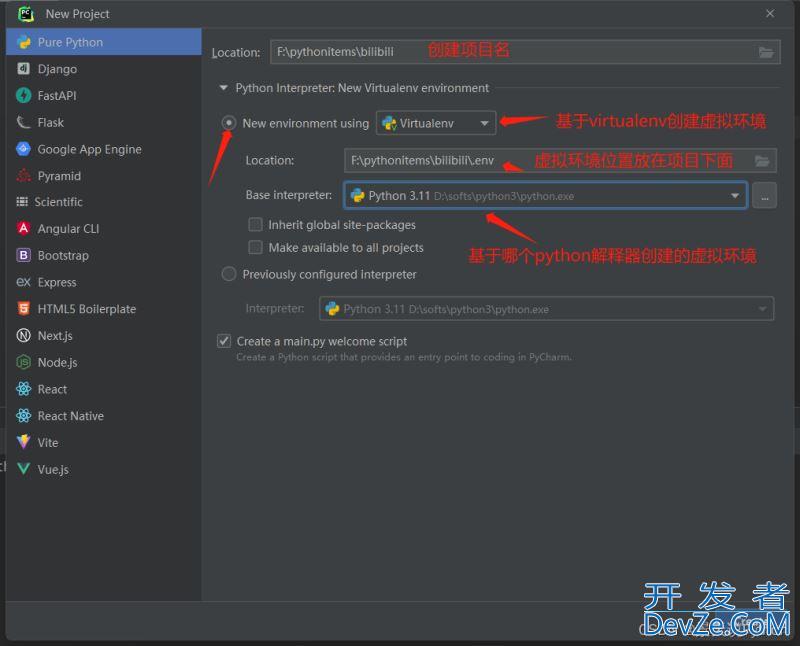Viewport: 800px width, 646px height.
Task: Choose Scientific in project type list
Action: [104, 202]
